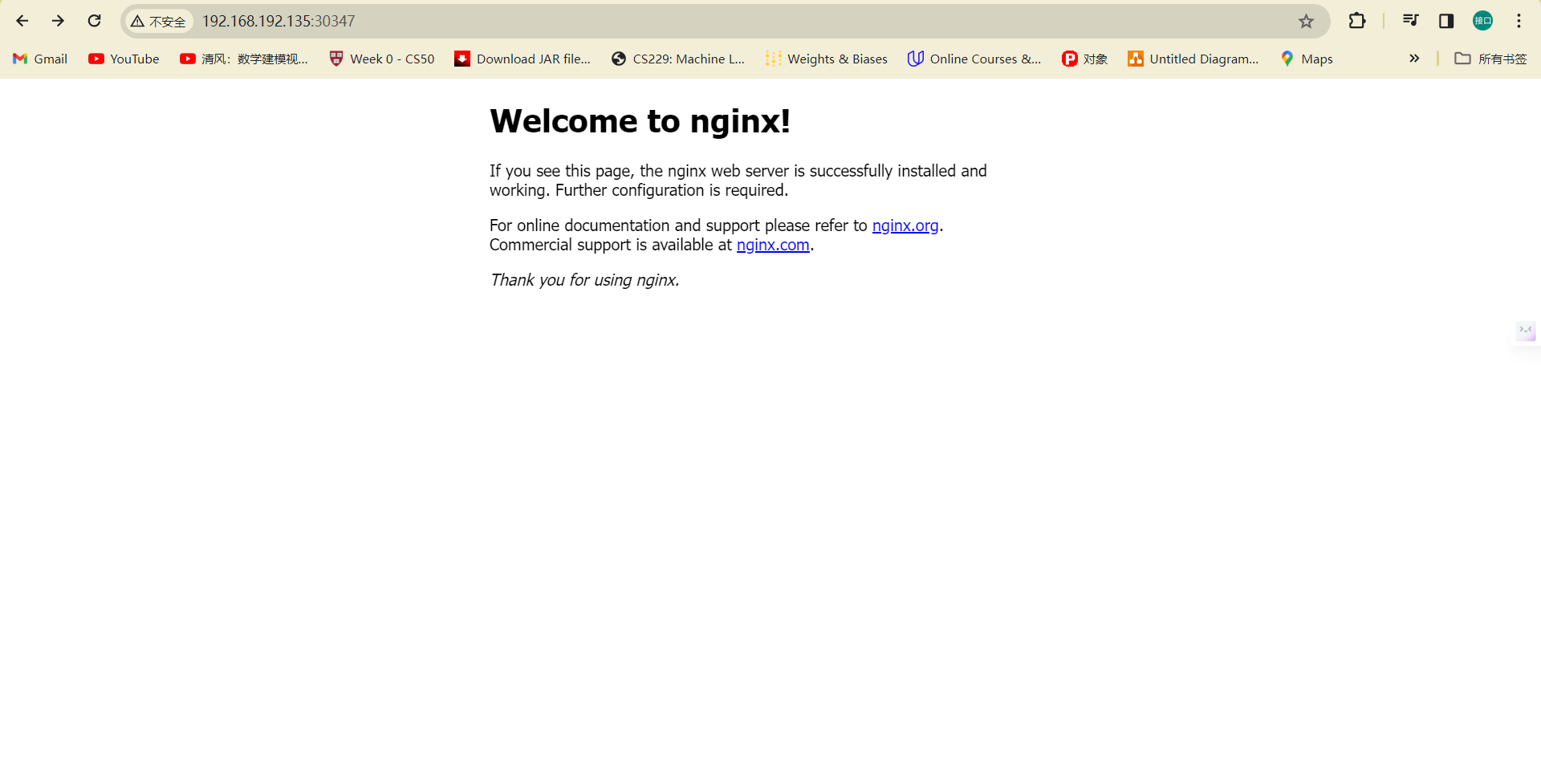
Task: Click the floating extension widget on right edge
Action: click(1526, 331)
